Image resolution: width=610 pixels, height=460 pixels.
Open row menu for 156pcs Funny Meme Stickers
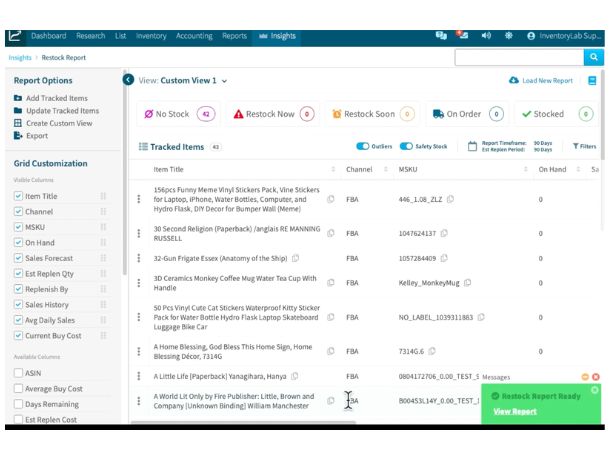[139, 199]
